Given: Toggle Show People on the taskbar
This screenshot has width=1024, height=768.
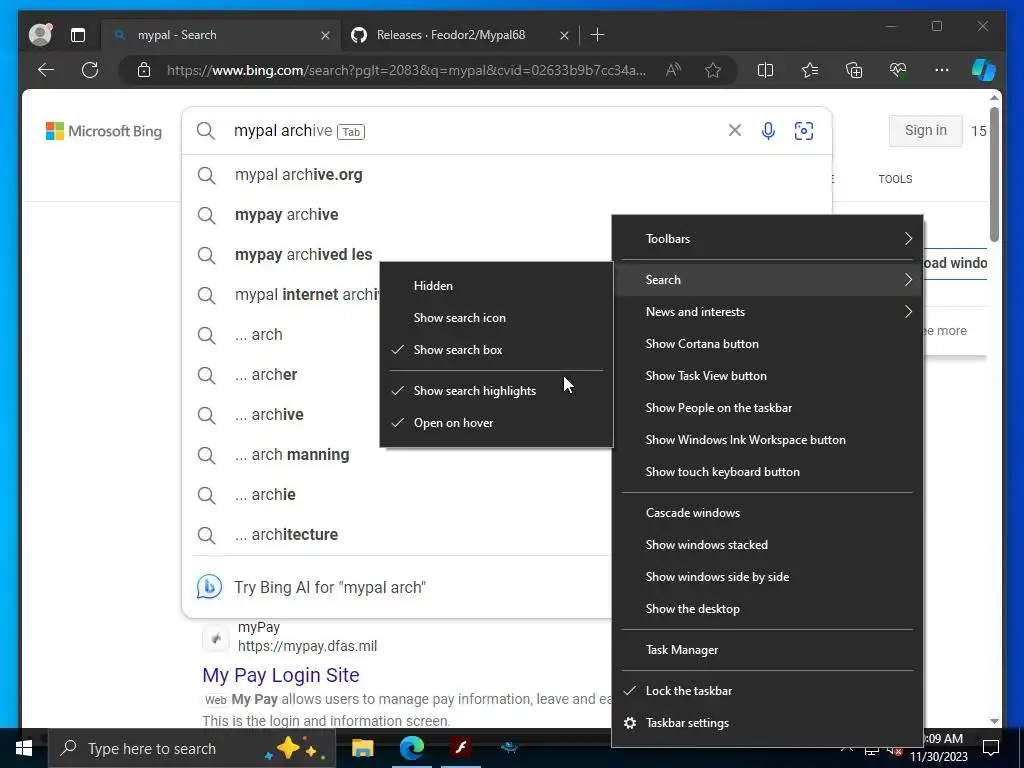Looking at the screenshot, I should [767, 408].
